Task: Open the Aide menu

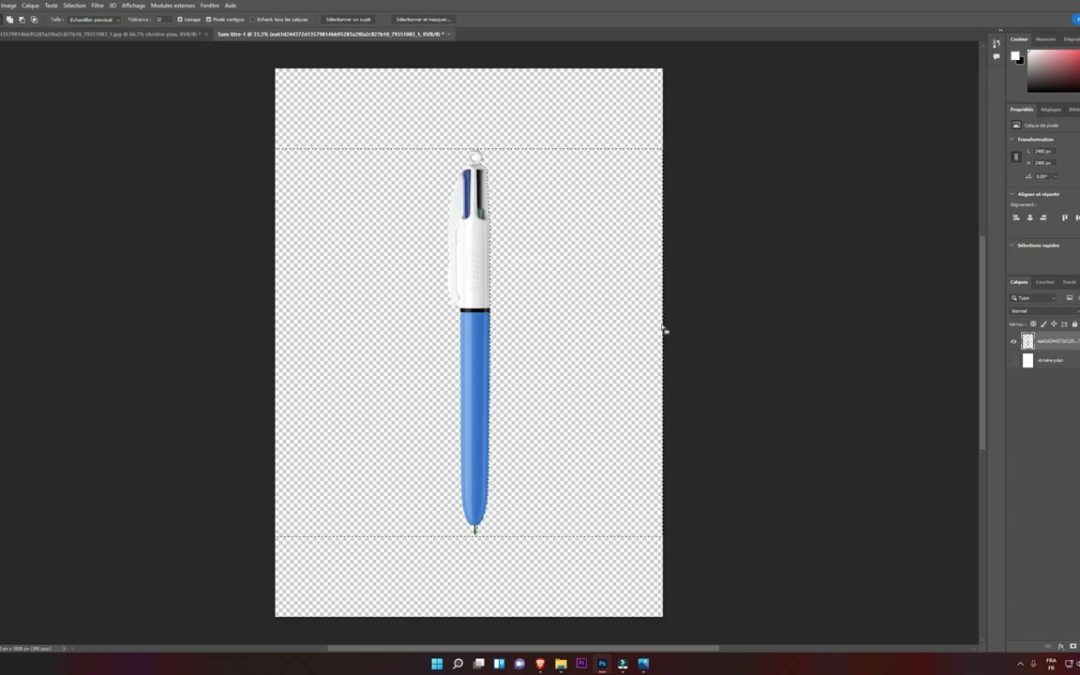Action: click(230, 6)
